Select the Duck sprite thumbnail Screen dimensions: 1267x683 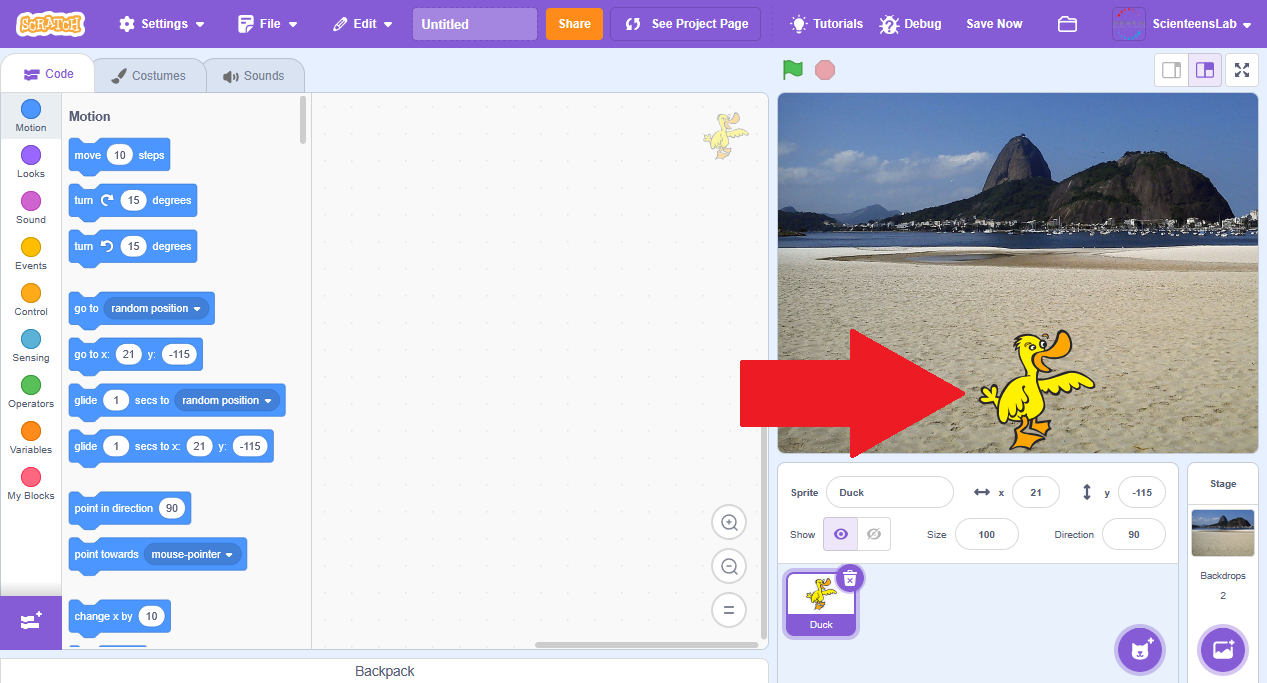point(821,604)
